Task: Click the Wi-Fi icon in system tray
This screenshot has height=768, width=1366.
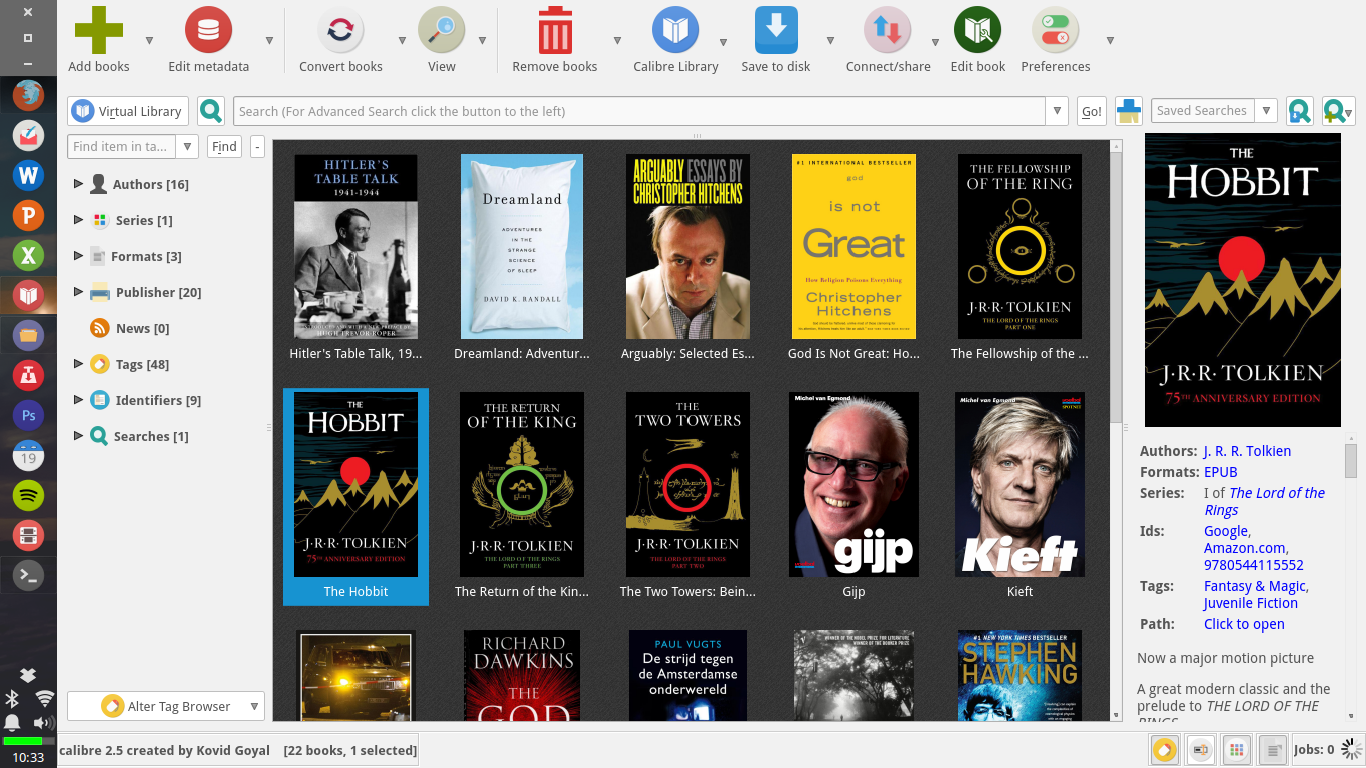Action: (x=43, y=698)
